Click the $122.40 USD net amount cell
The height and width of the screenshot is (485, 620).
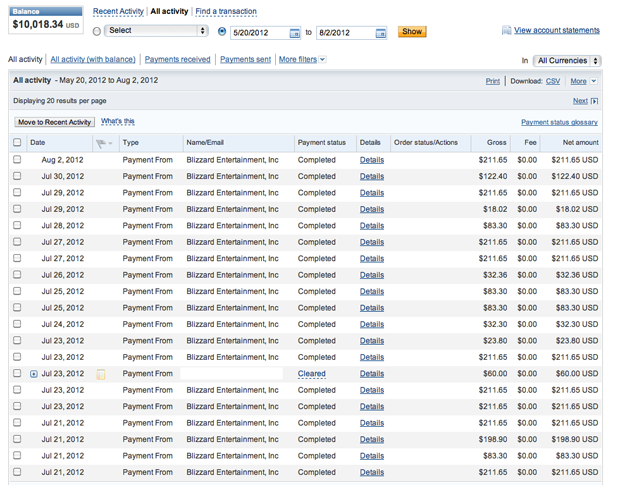(x=575, y=176)
